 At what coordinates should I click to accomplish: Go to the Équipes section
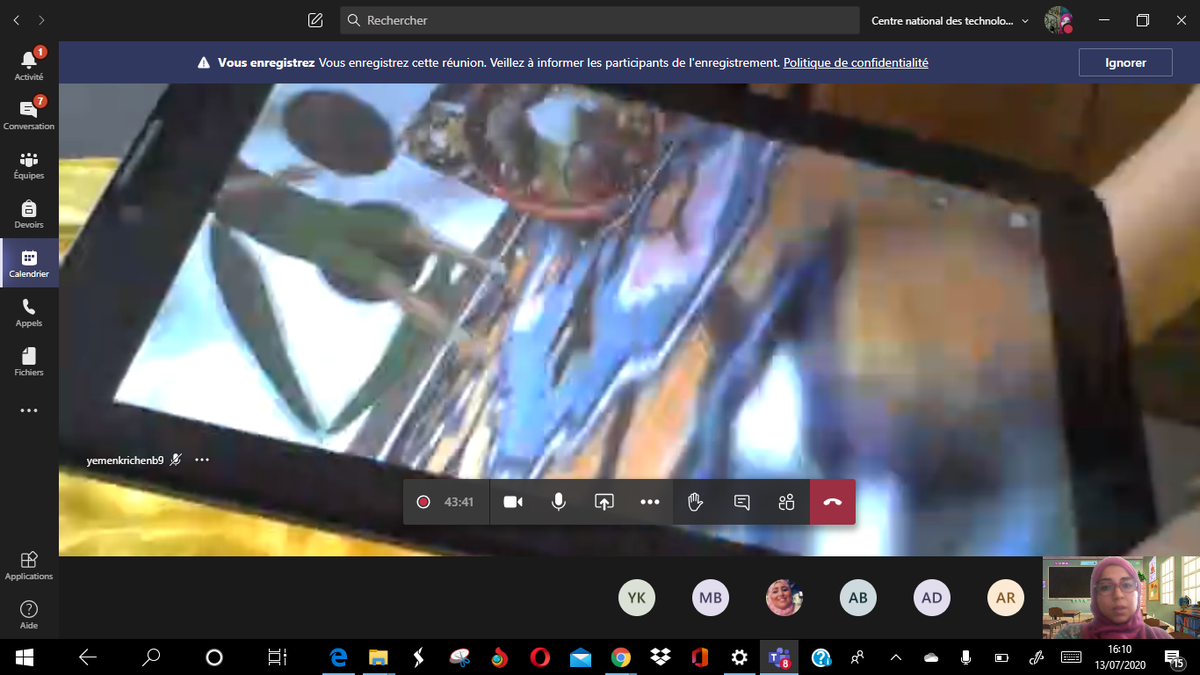pyautogui.click(x=29, y=163)
